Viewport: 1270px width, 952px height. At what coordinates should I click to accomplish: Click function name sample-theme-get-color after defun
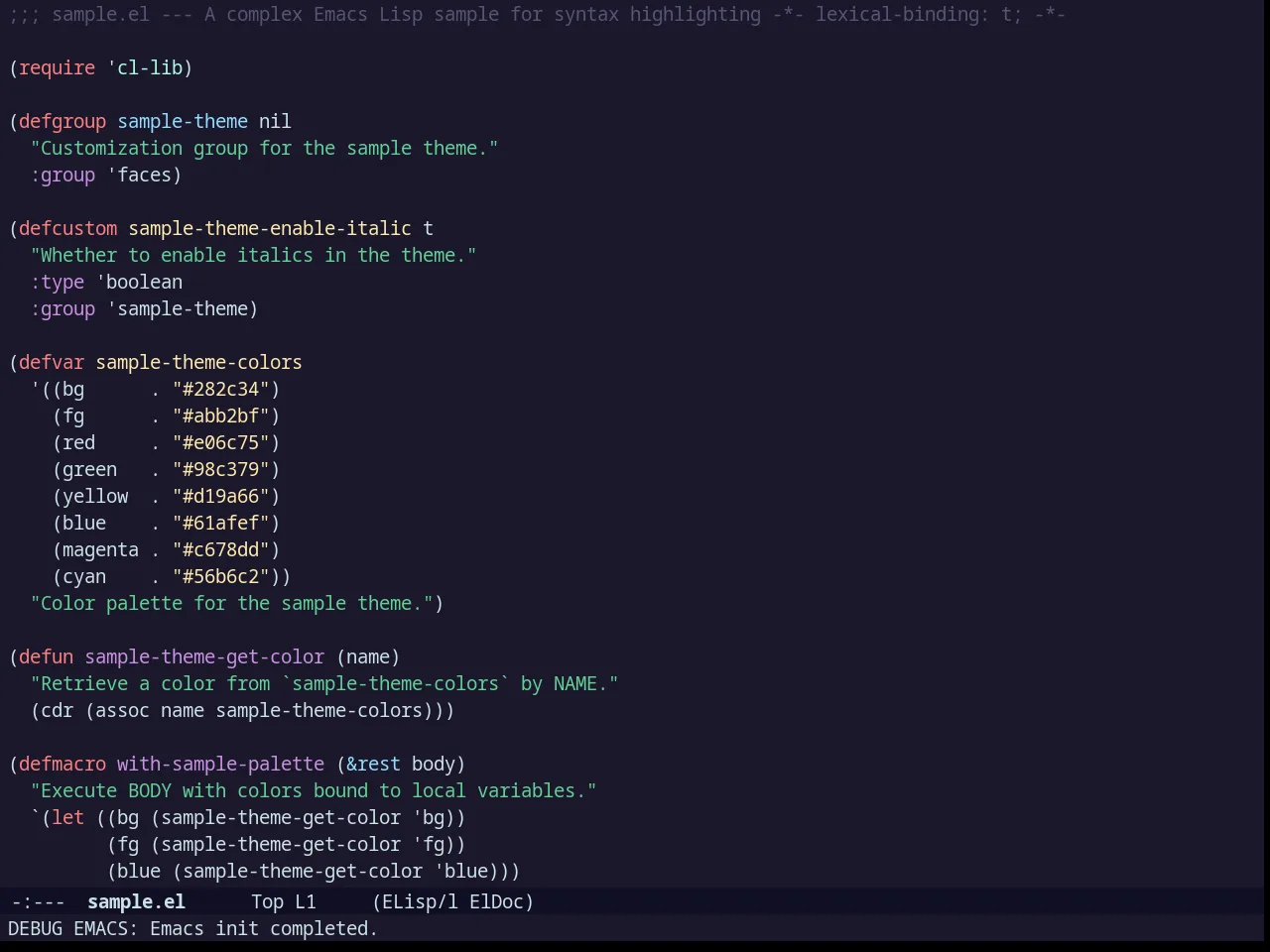204,656
